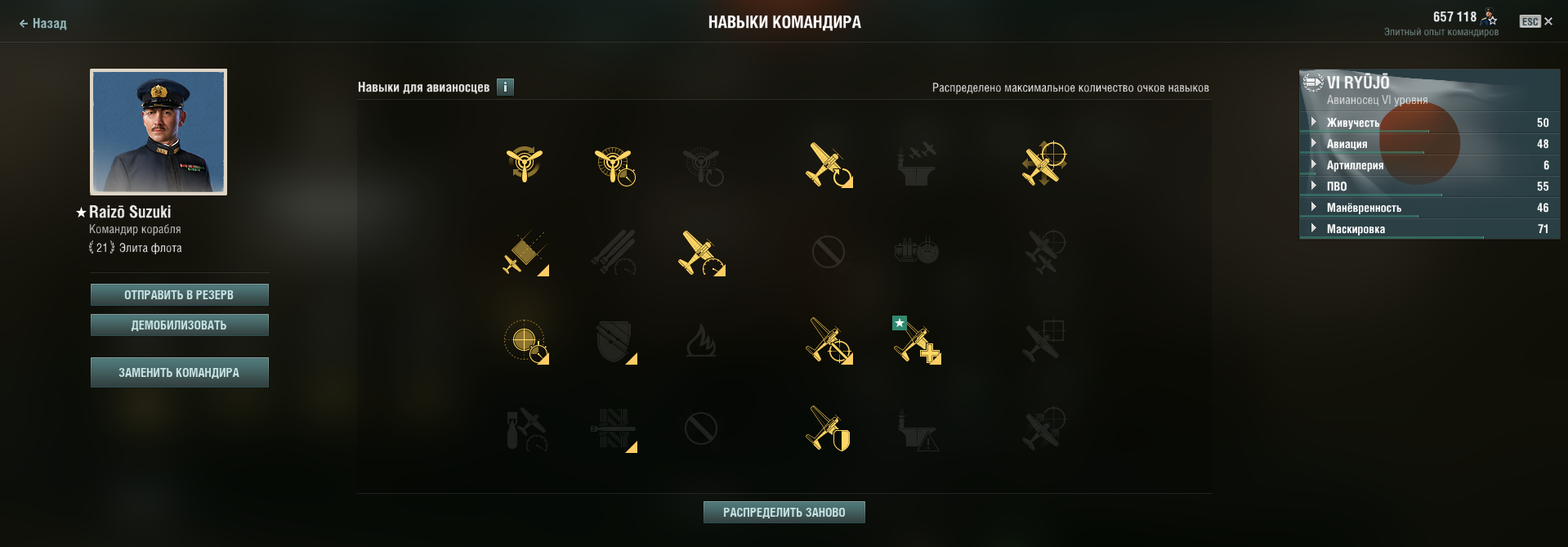
Task: Expand the Авиация parameter row
Action: [1429, 144]
